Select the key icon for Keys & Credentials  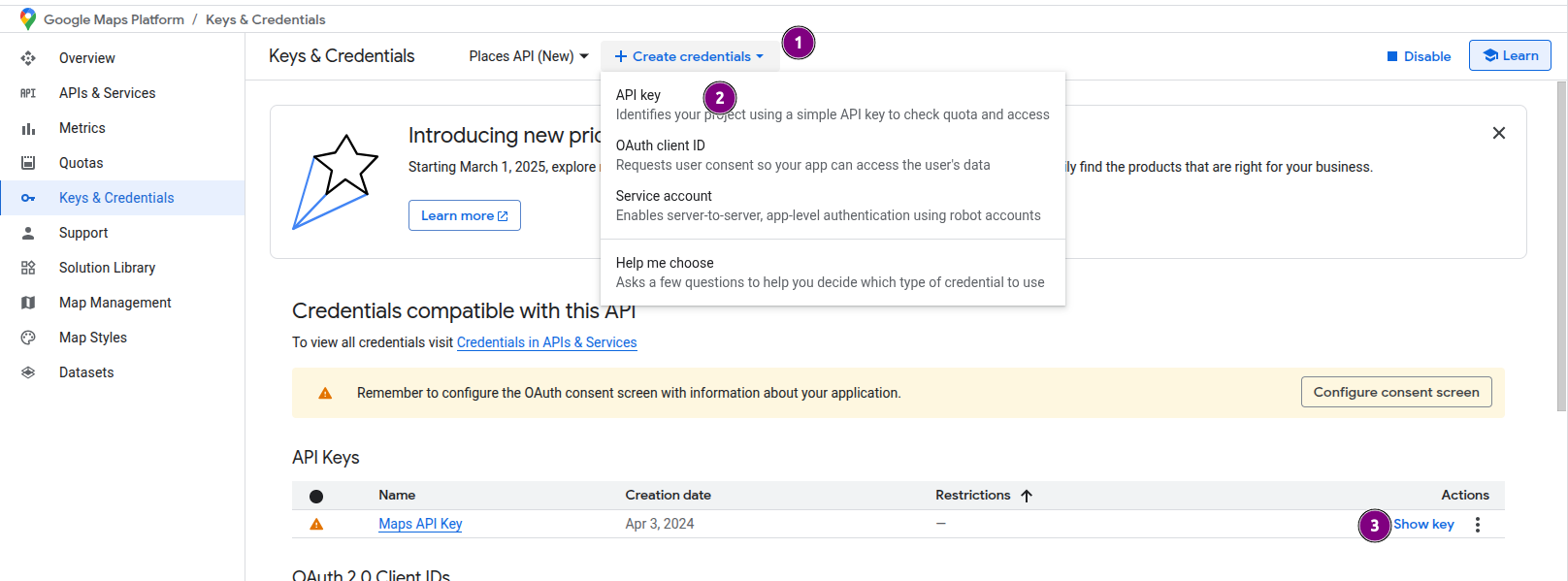tap(28, 198)
